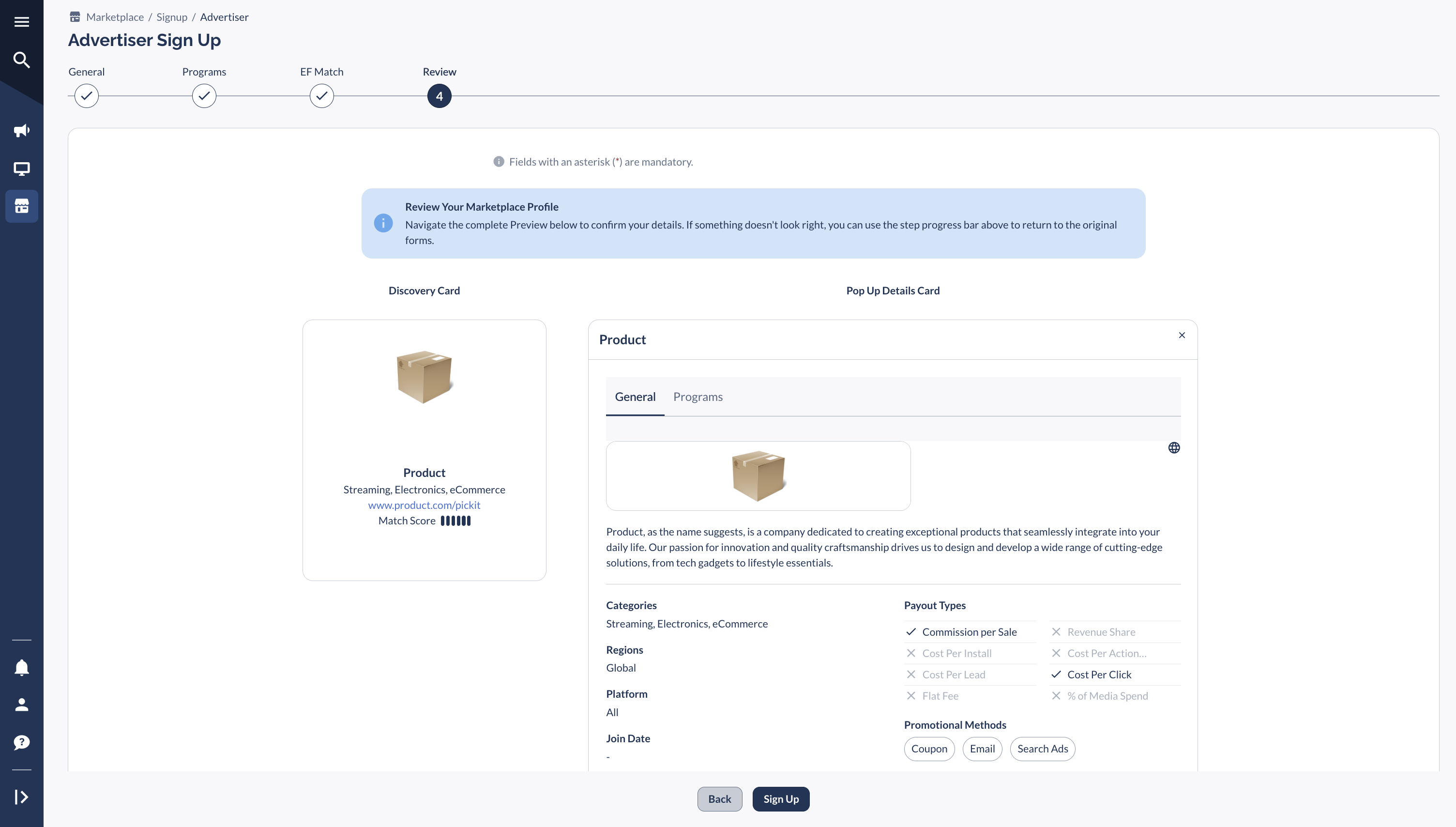Viewport: 1456px width, 827px height.
Task: Click the Join Date label
Action: 628,738
